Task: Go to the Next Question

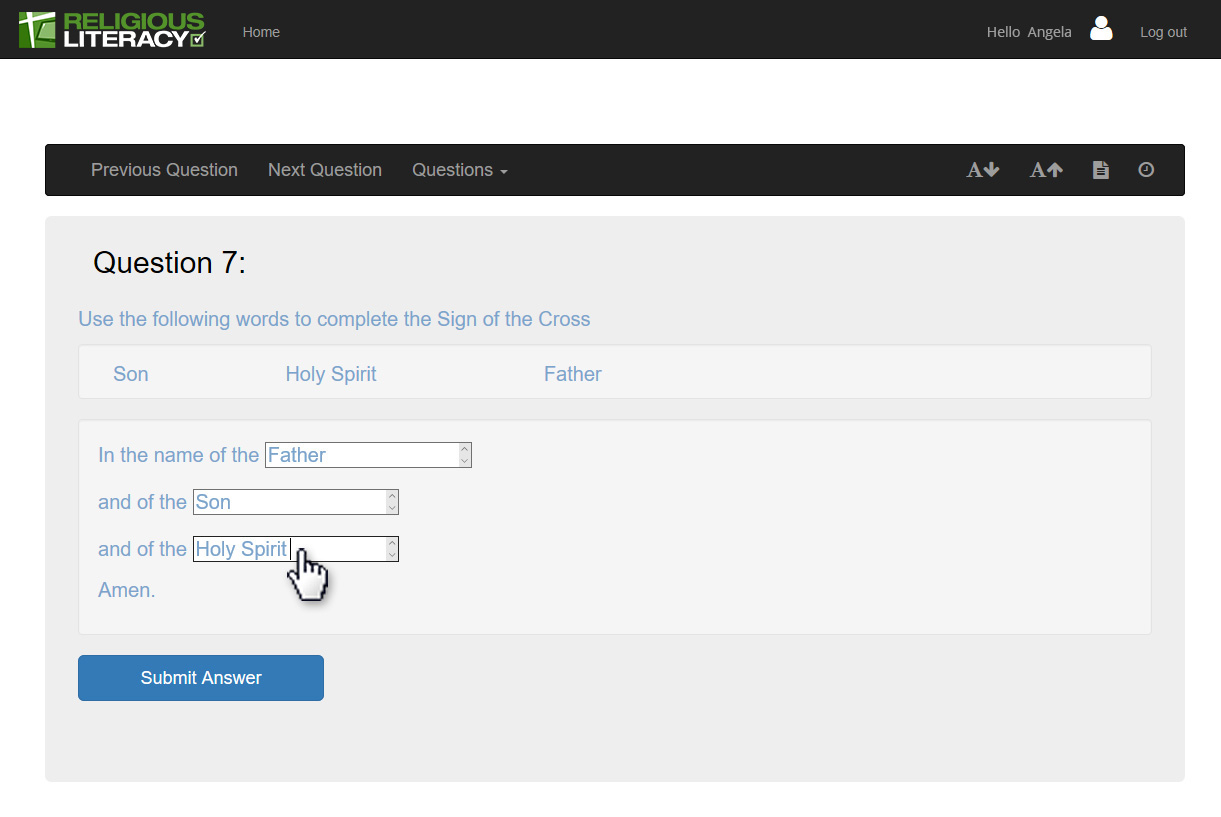Action: [x=325, y=170]
